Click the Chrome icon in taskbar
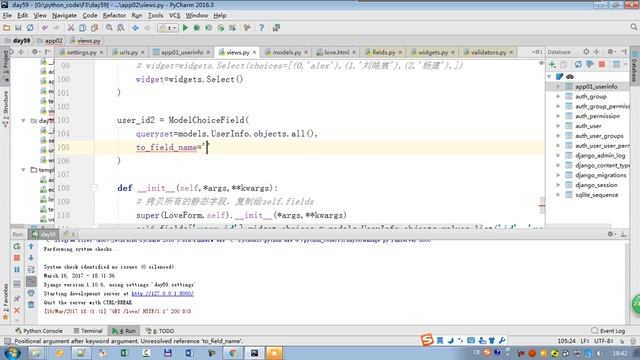 coord(232,353)
